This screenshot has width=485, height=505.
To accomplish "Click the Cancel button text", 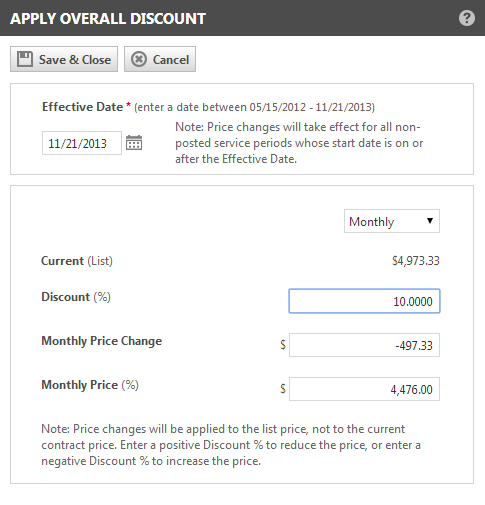I will (x=171, y=60).
